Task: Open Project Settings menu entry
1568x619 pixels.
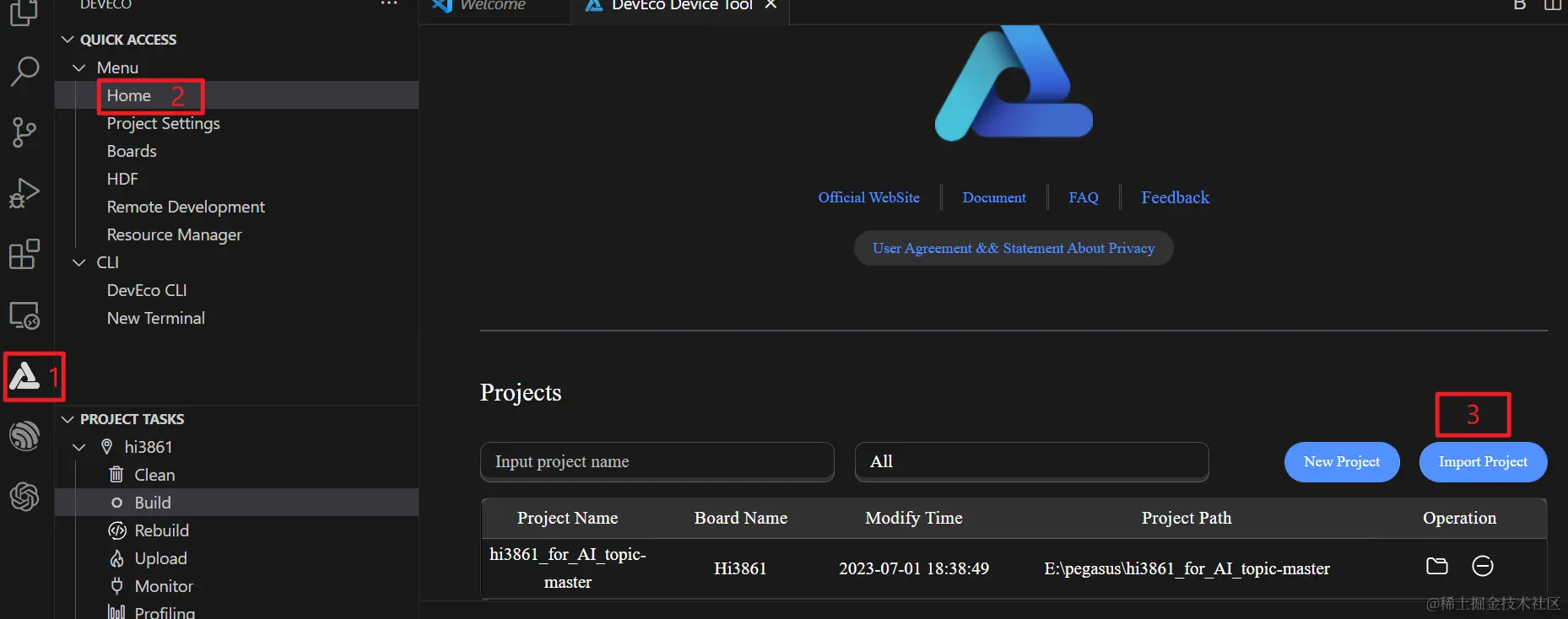Action: (163, 123)
